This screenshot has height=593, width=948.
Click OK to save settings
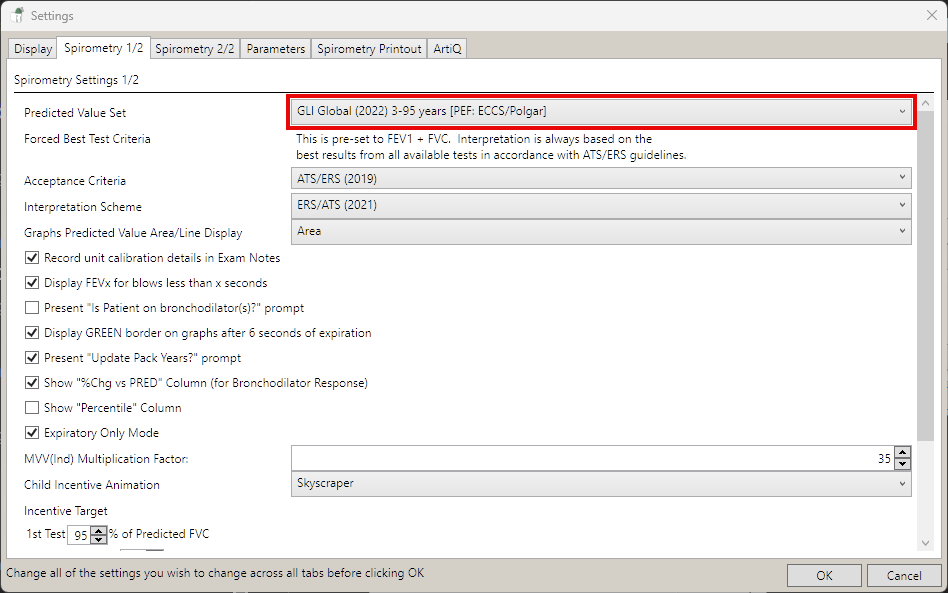click(824, 576)
